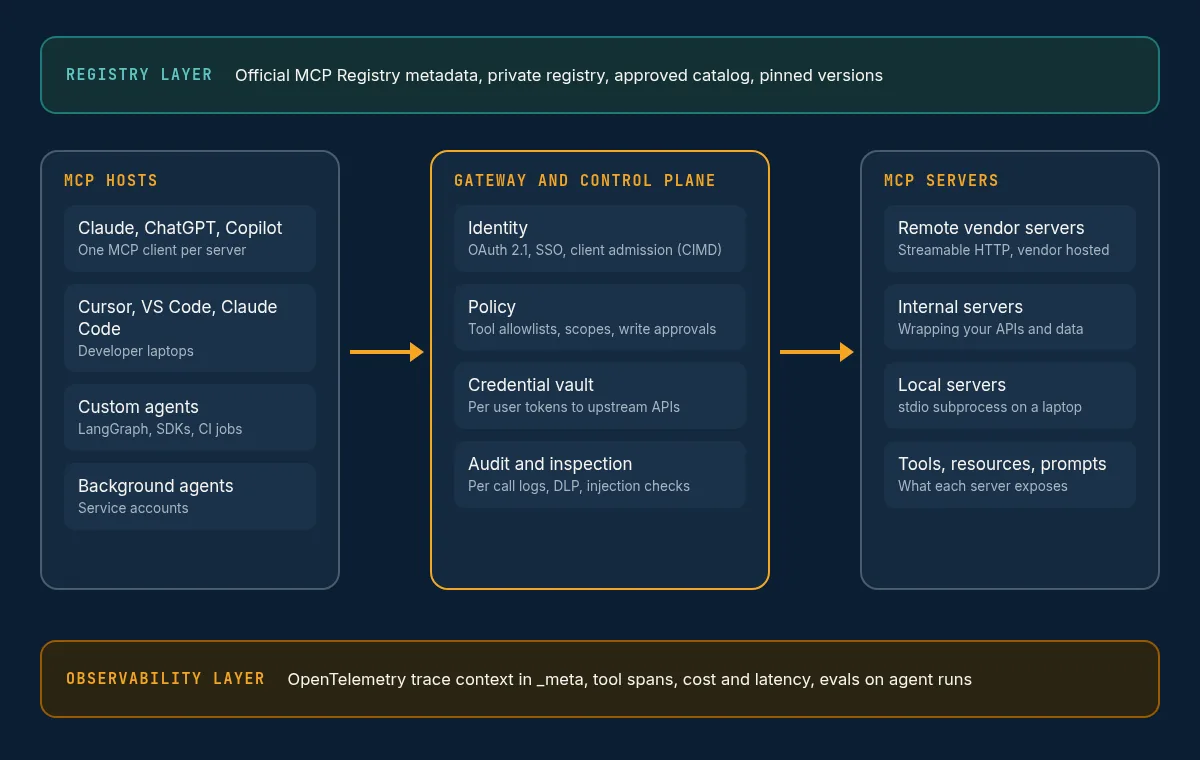Click 'OAuth 2.1, SSO, client admission (CIMD)' text
Image resolution: width=1200 pixels, height=760 pixels.
595,250
